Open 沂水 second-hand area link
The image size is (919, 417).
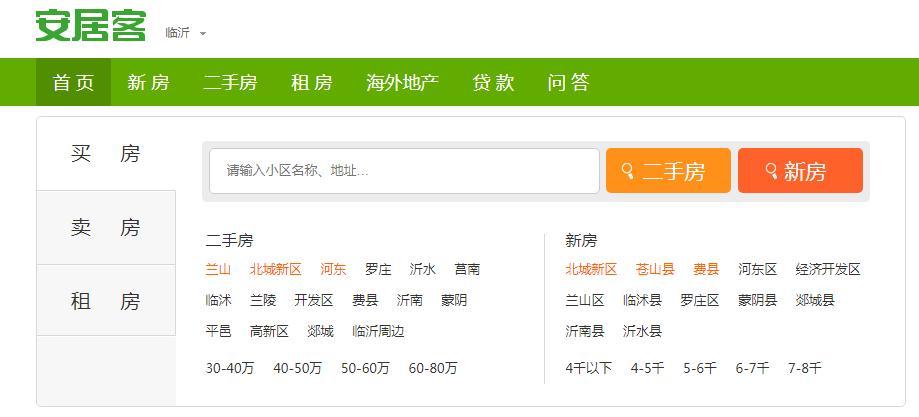423,270
